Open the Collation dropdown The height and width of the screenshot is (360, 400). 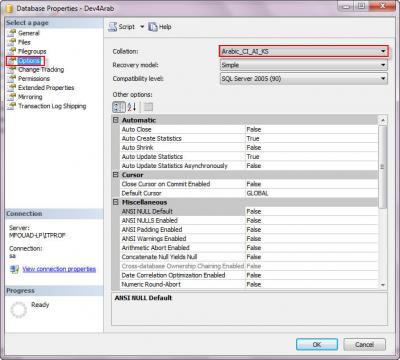[304, 51]
